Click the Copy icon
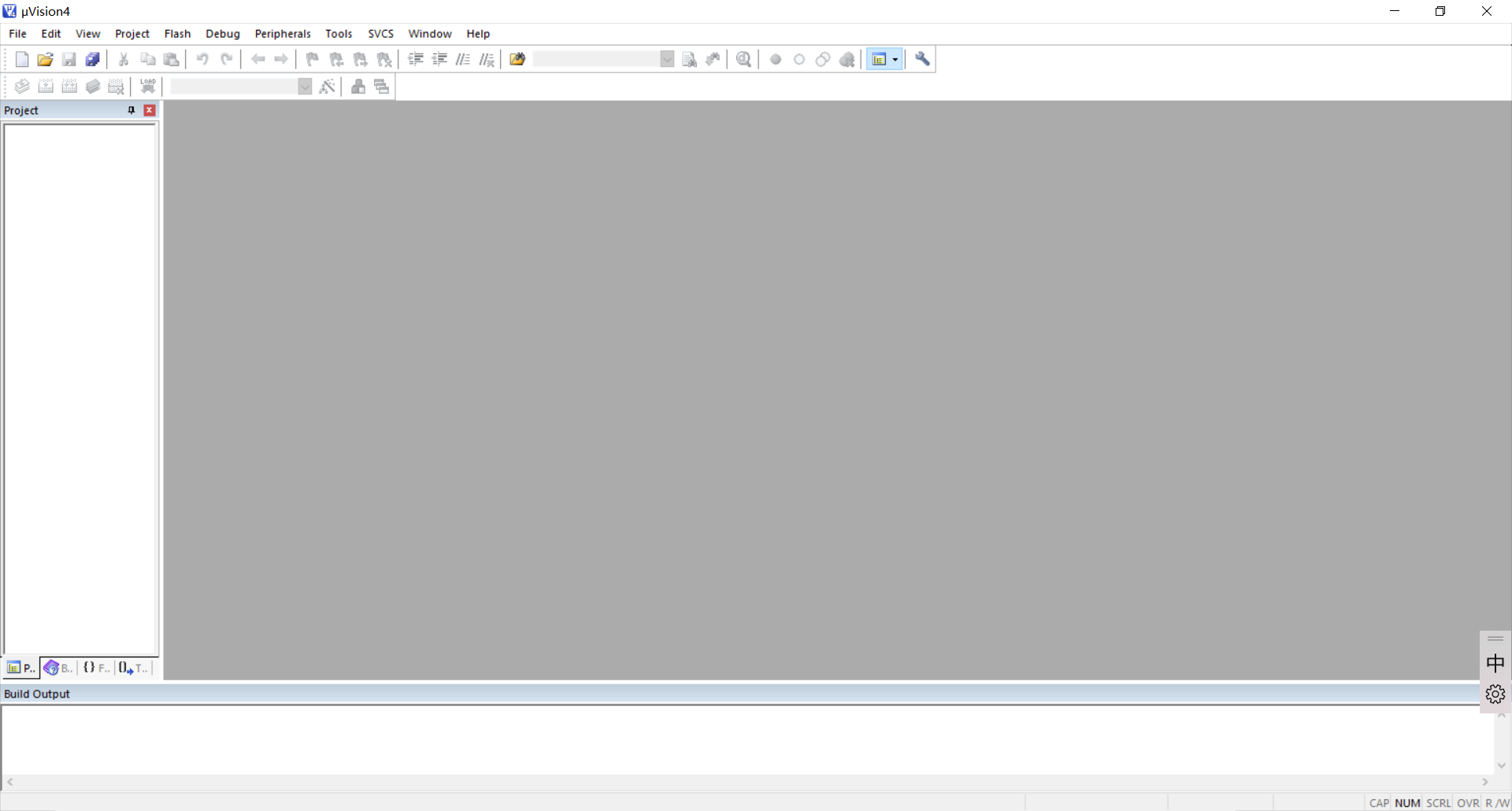 pos(147,59)
